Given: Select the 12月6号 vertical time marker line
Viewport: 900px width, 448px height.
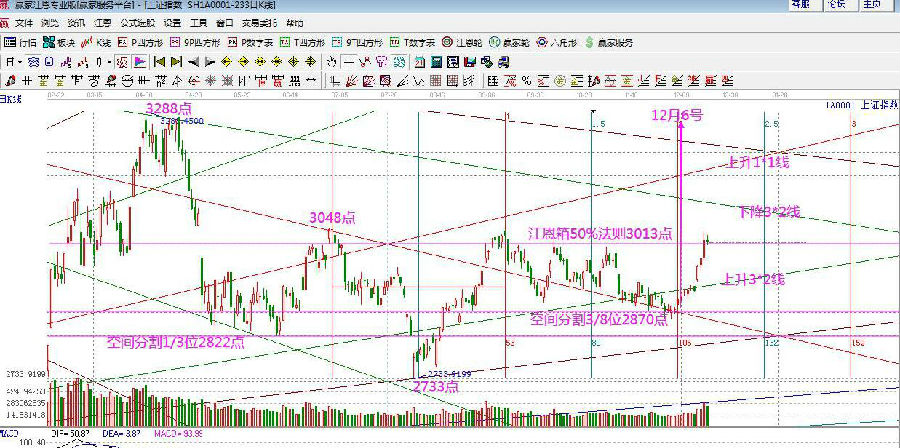Looking at the screenshot, I should coord(681,250).
